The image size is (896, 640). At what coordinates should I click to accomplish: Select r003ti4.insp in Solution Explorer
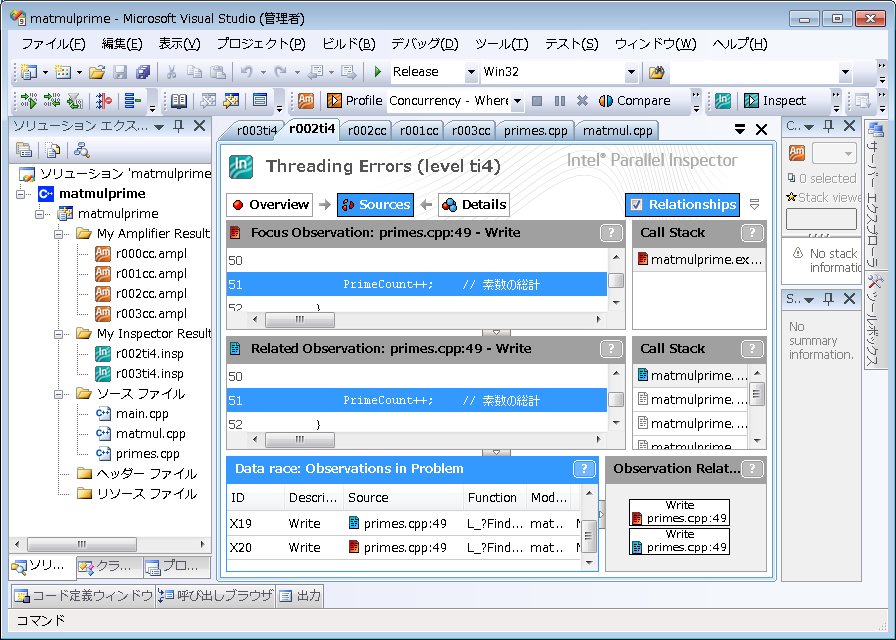[139, 374]
